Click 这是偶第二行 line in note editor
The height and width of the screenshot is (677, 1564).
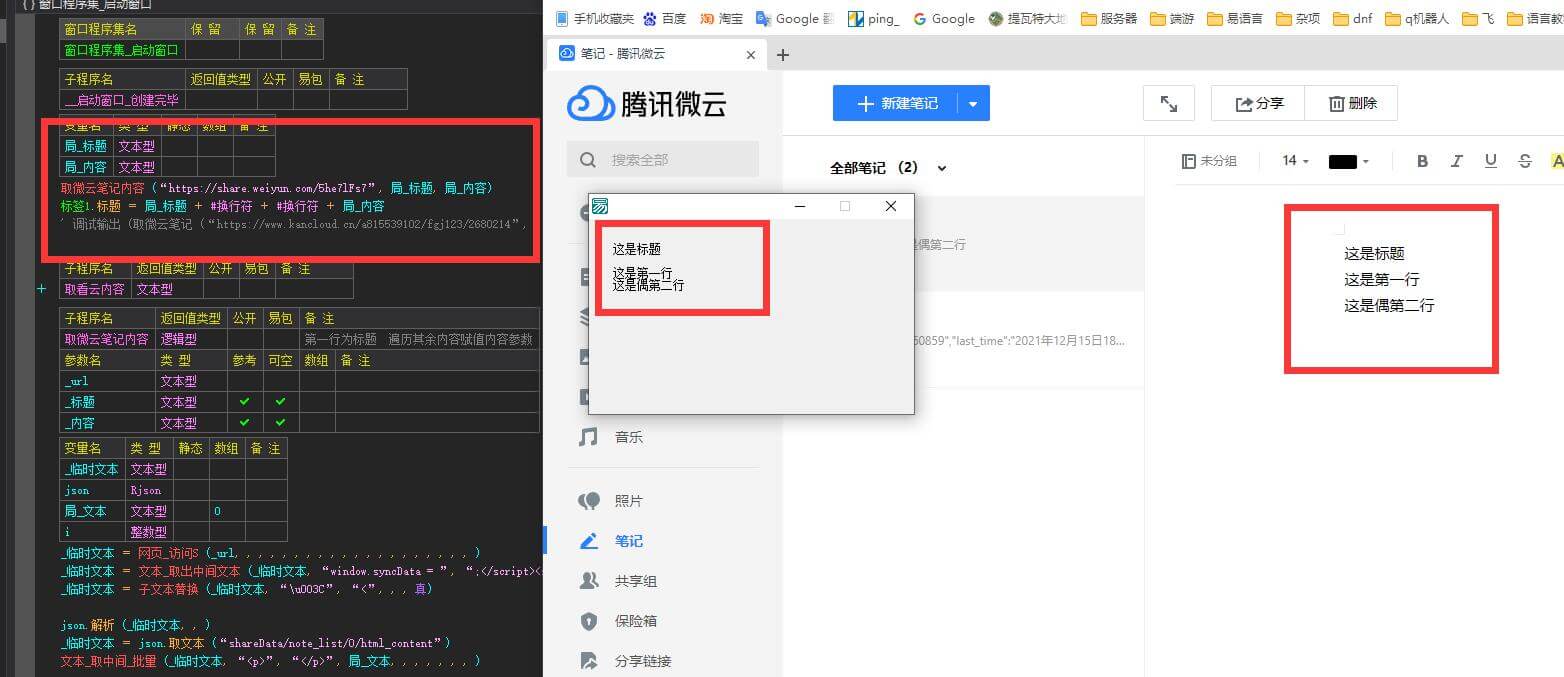(x=1389, y=306)
